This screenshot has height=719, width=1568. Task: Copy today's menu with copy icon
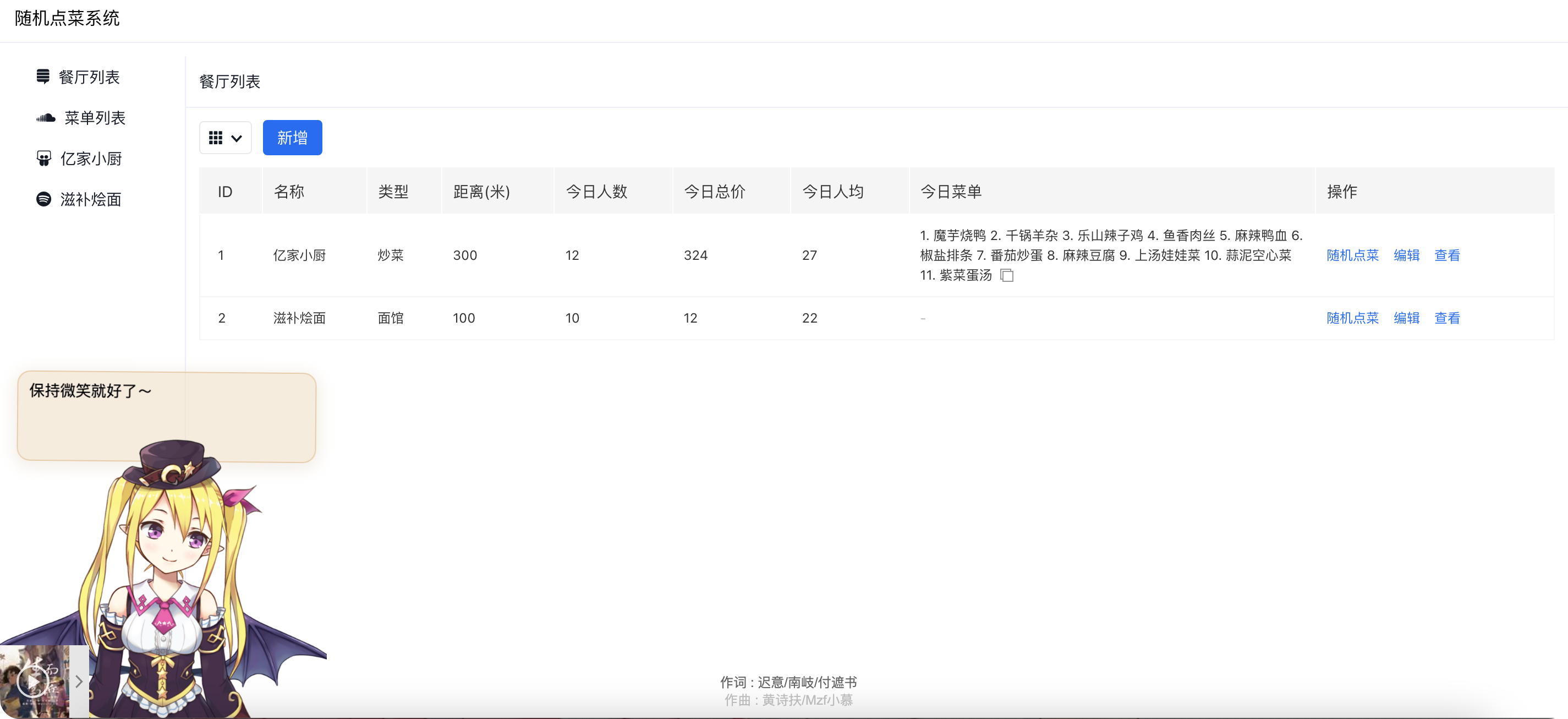[1007, 275]
